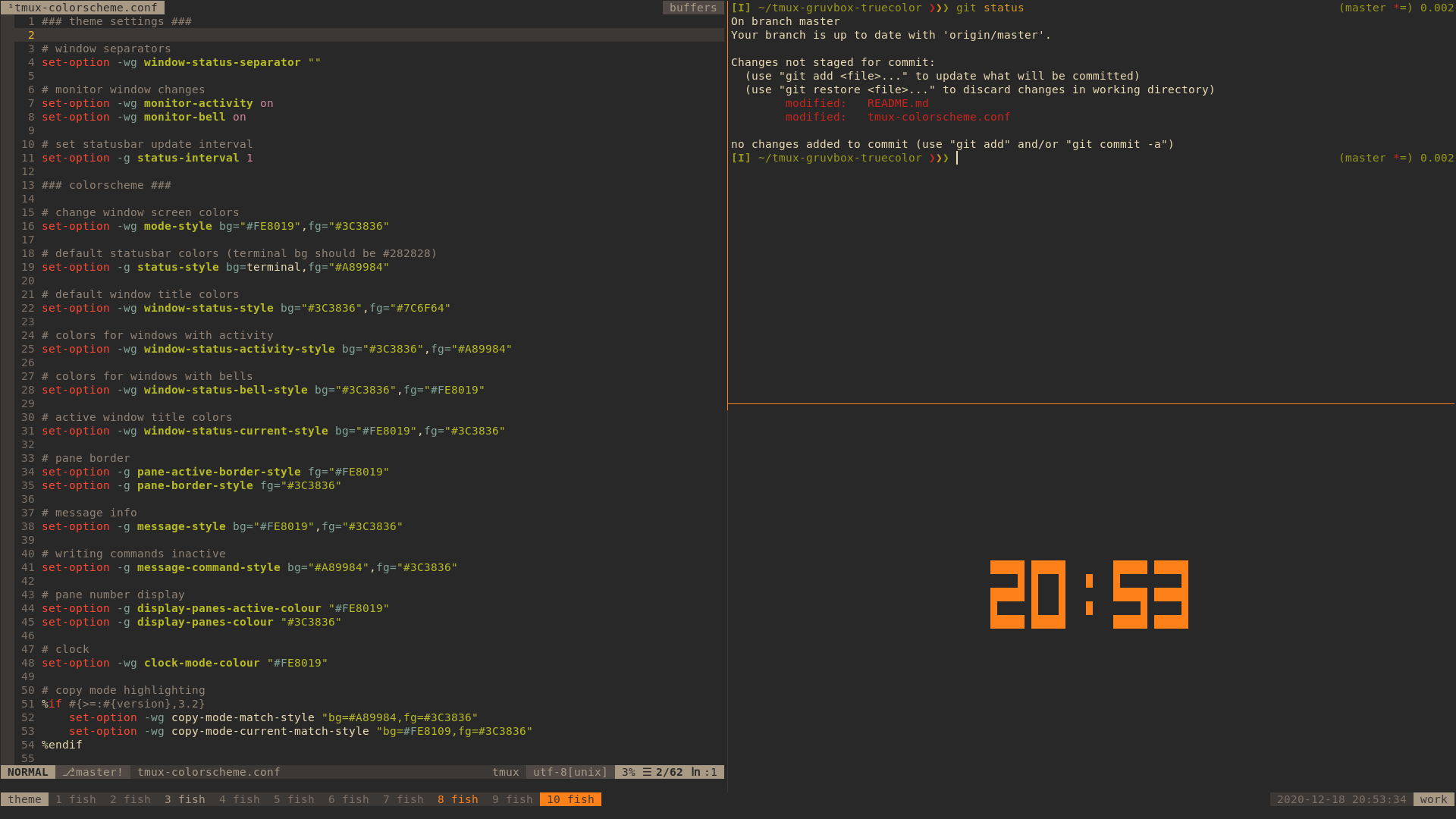1456x819 pixels.
Task: Place cursor at fish shell prompt
Action: (958, 158)
